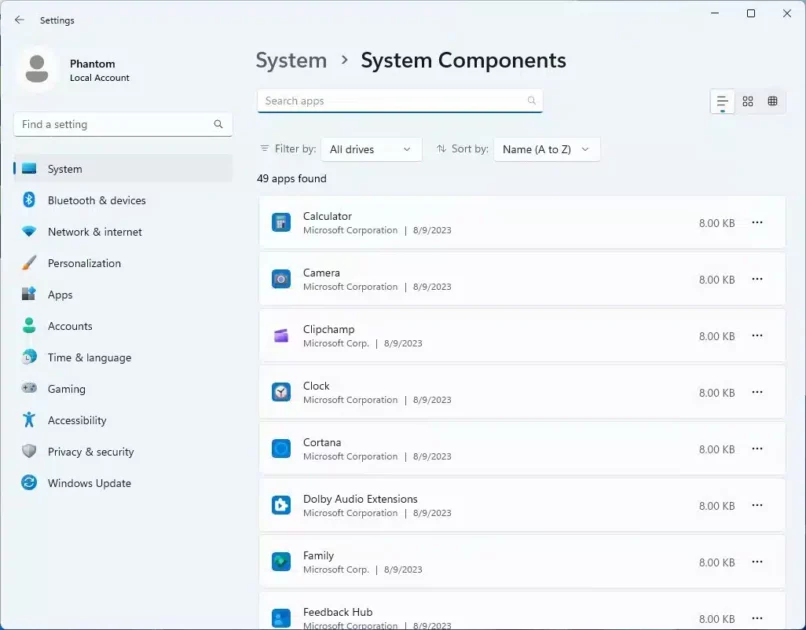
Task: Click the System breadcrumb link
Action: (x=291, y=61)
